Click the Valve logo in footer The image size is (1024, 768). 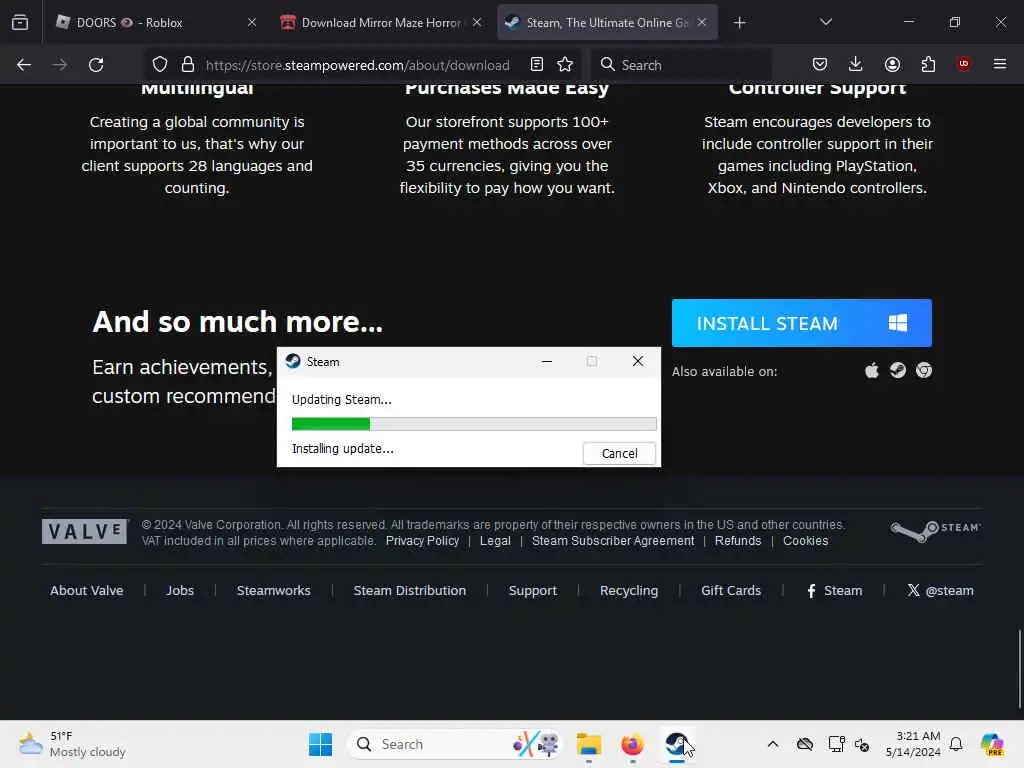(x=85, y=532)
